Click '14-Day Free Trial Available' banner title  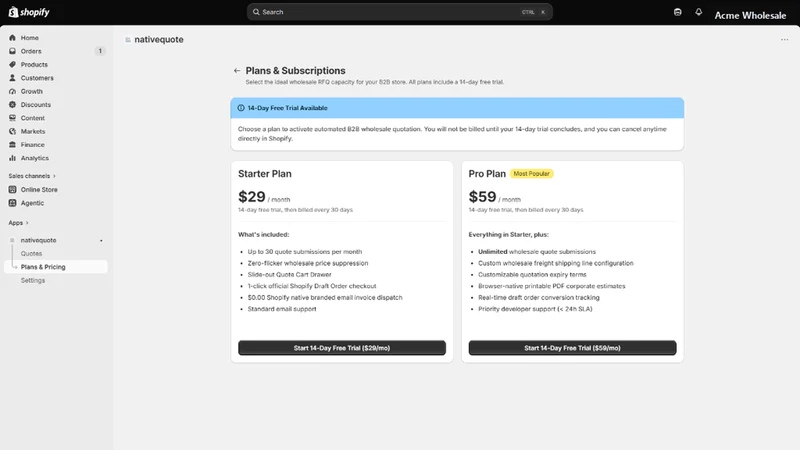[x=287, y=108]
